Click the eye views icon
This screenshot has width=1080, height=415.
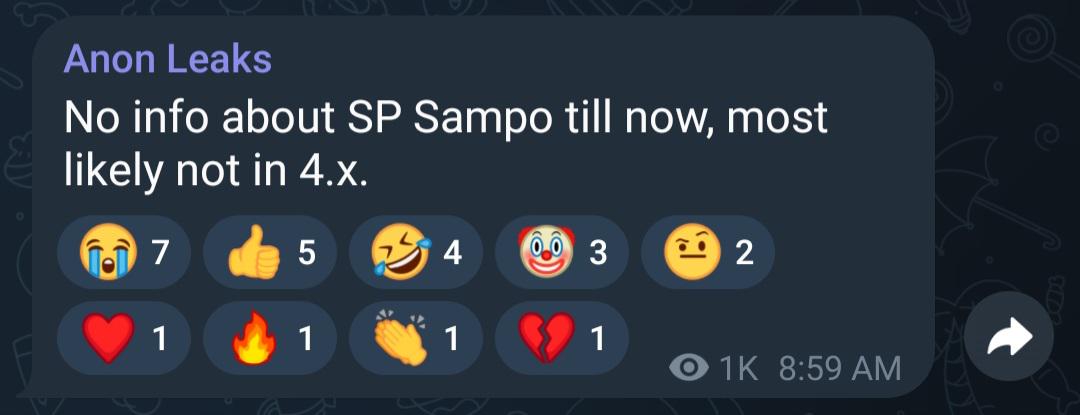click(689, 370)
